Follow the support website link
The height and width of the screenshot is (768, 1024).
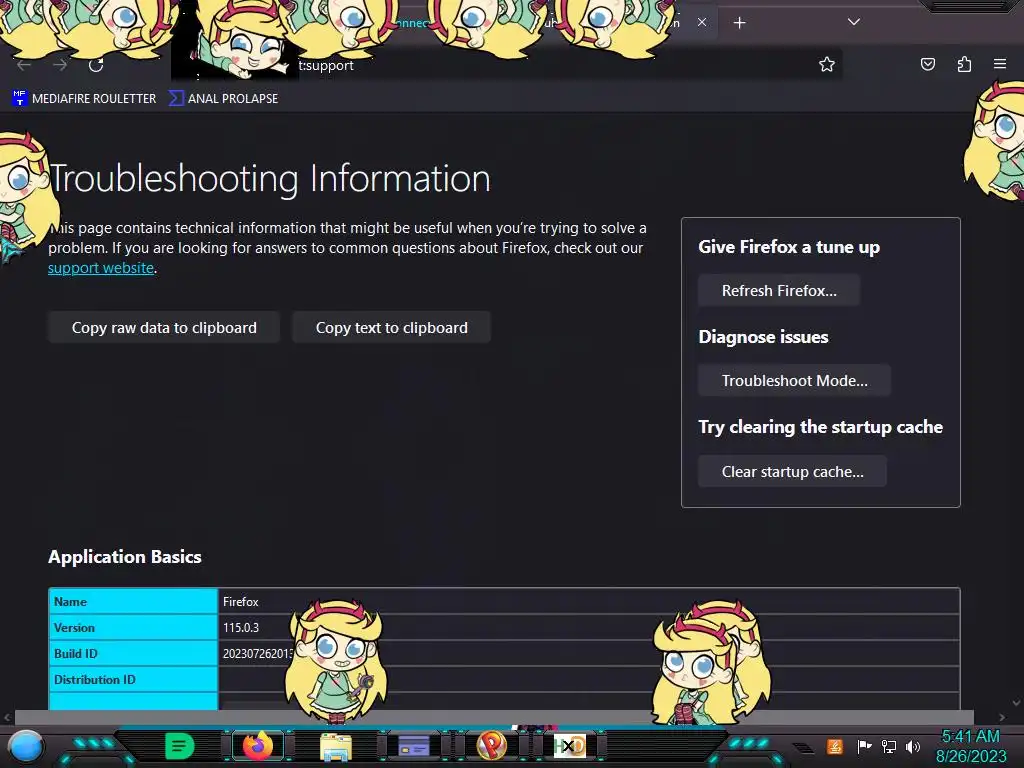click(101, 268)
